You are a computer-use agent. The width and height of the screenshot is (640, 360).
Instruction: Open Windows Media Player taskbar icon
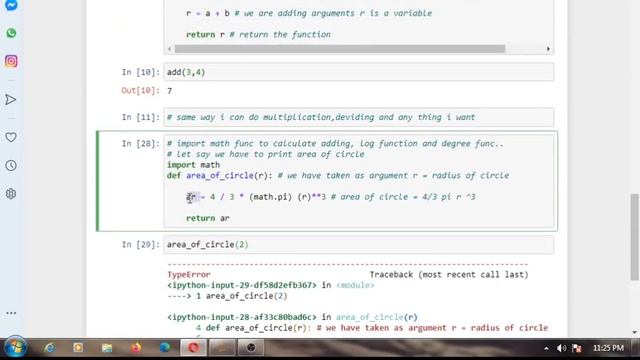(78, 347)
